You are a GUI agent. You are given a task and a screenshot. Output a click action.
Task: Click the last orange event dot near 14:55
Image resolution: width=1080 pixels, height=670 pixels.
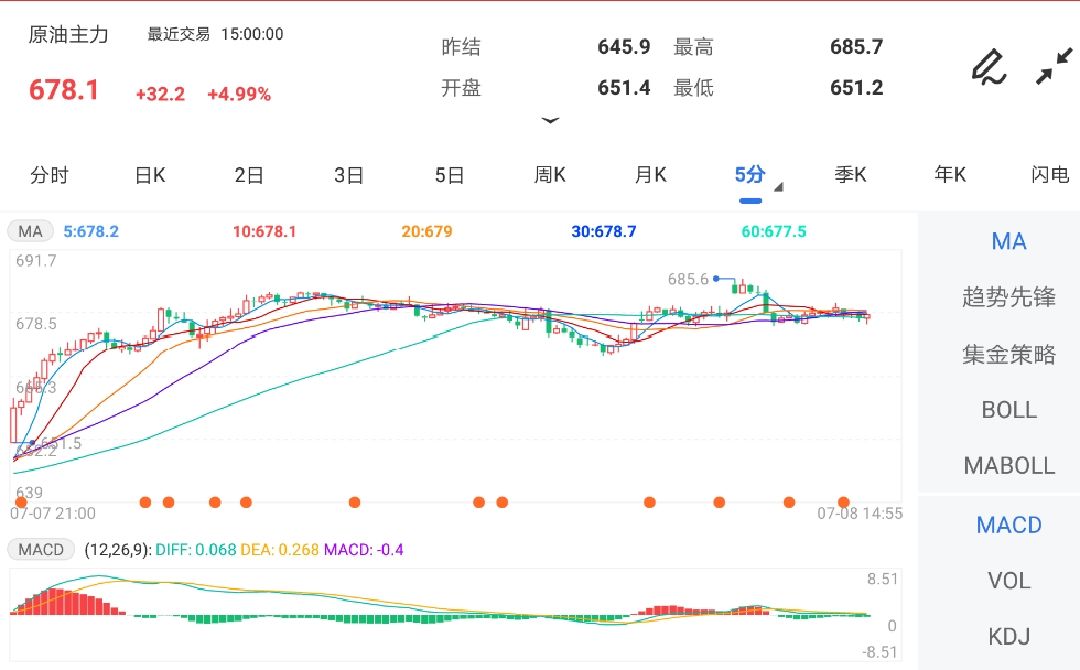844,502
